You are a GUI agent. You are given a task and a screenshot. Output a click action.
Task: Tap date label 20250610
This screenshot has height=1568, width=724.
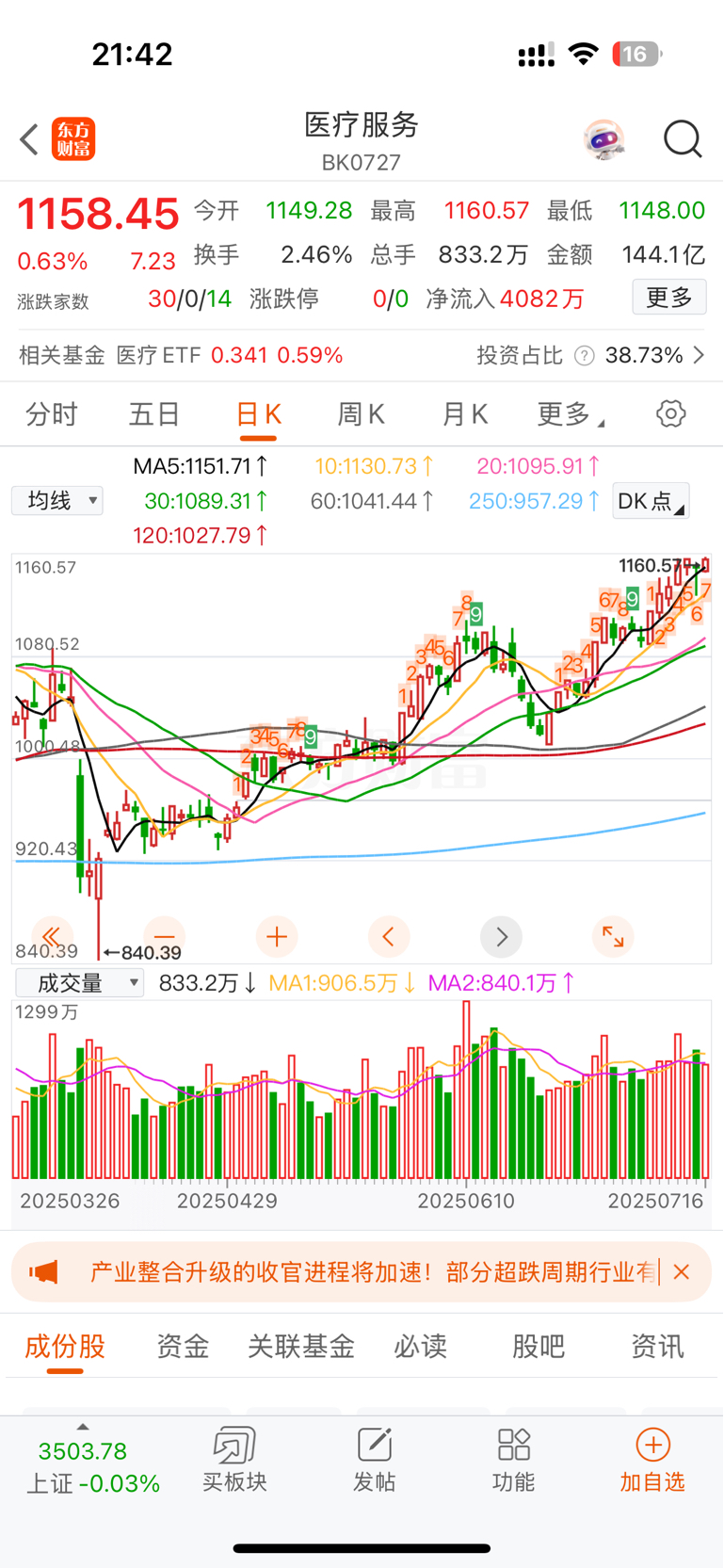pos(466,1201)
